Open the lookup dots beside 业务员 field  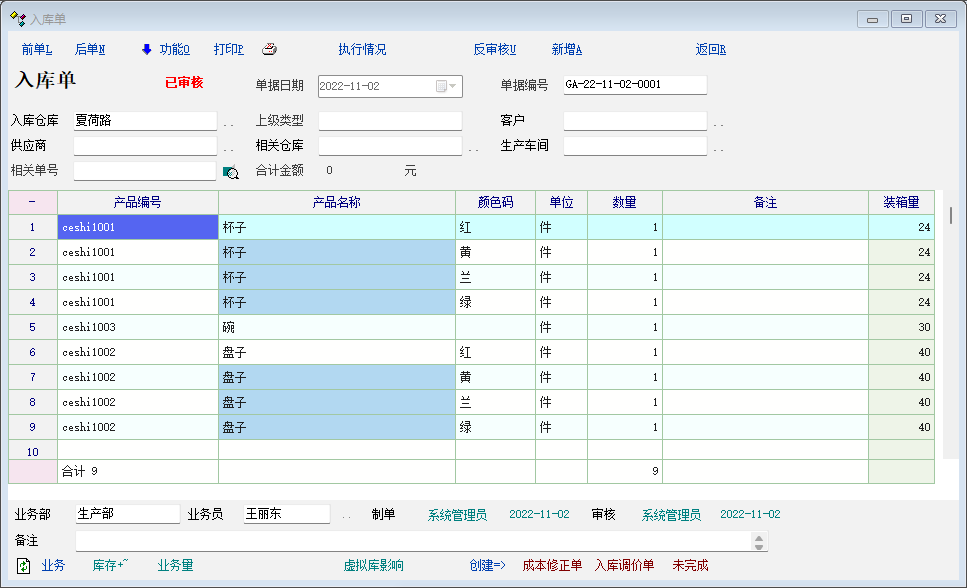coord(346,516)
